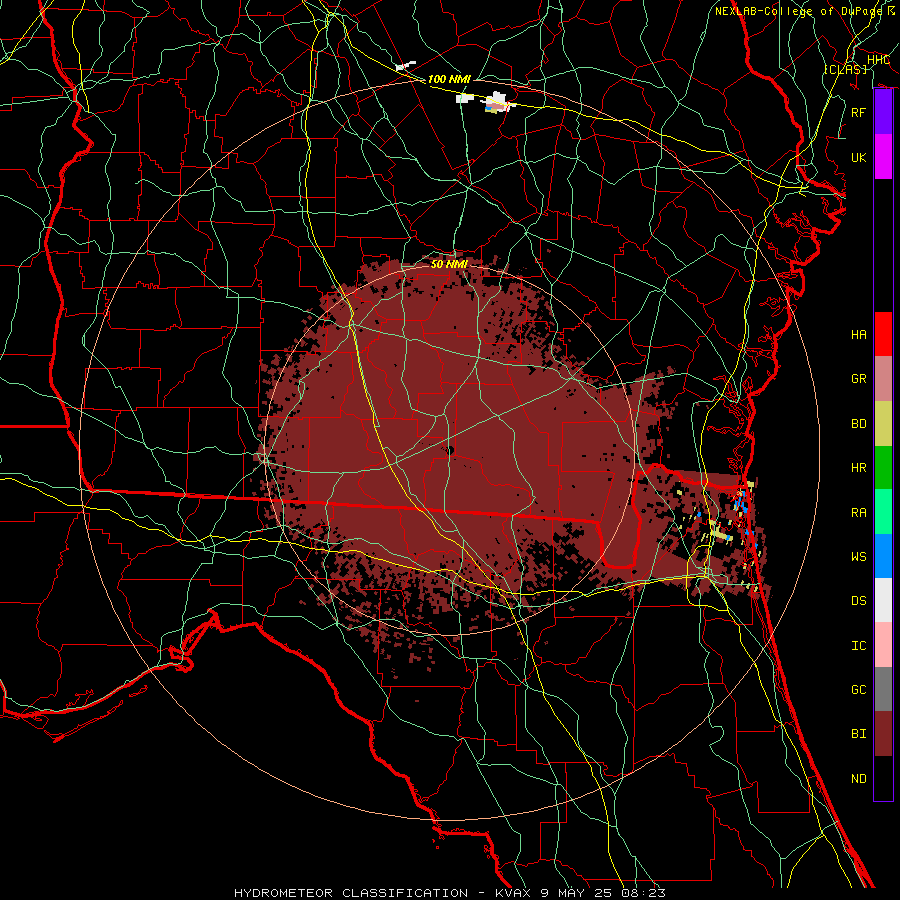Click the RF legend label
Viewport: 900px width, 900px height.
coord(858,112)
